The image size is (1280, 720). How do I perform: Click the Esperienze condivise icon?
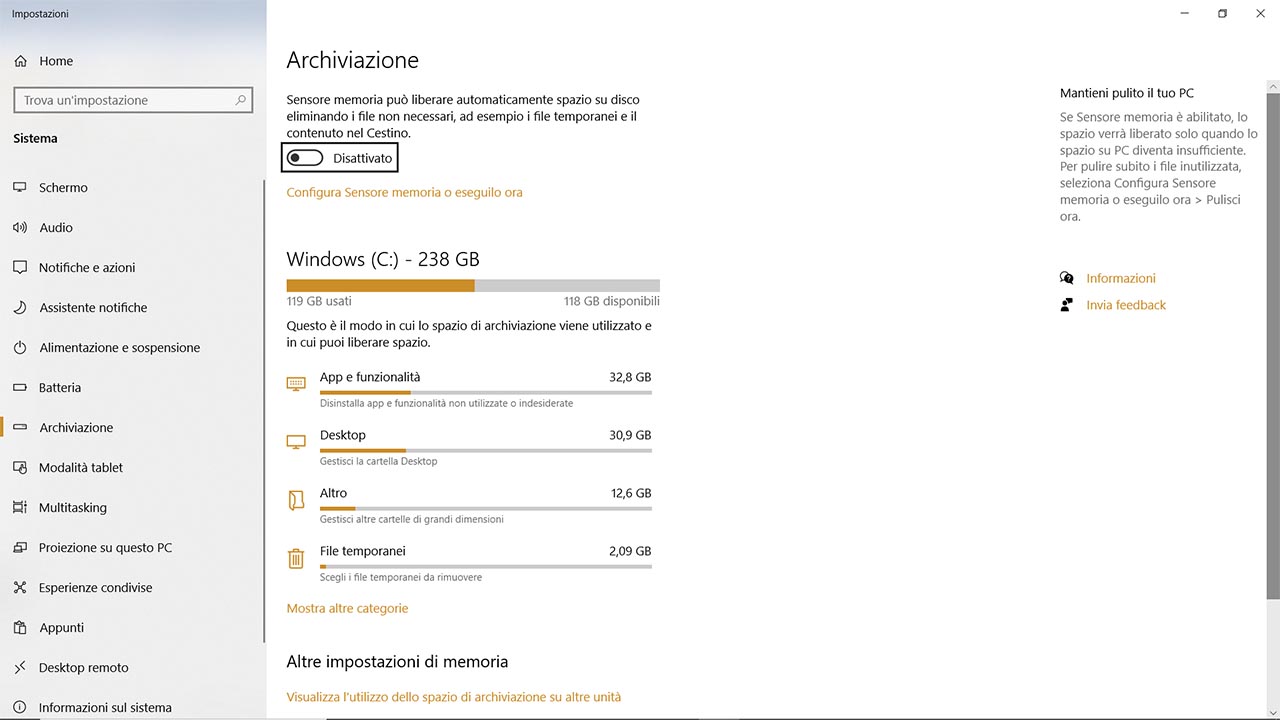(x=20, y=587)
